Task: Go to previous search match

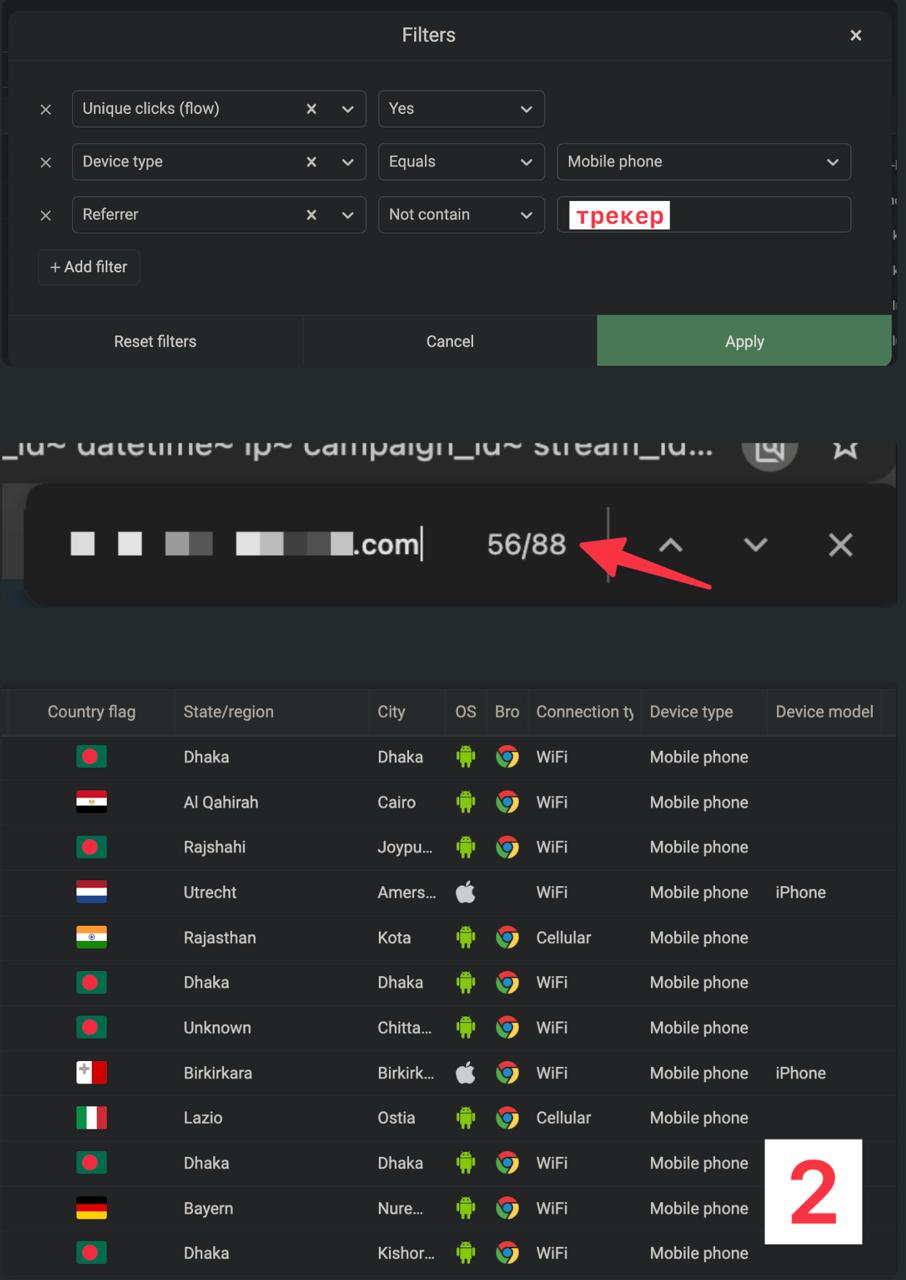Action: [x=670, y=545]
